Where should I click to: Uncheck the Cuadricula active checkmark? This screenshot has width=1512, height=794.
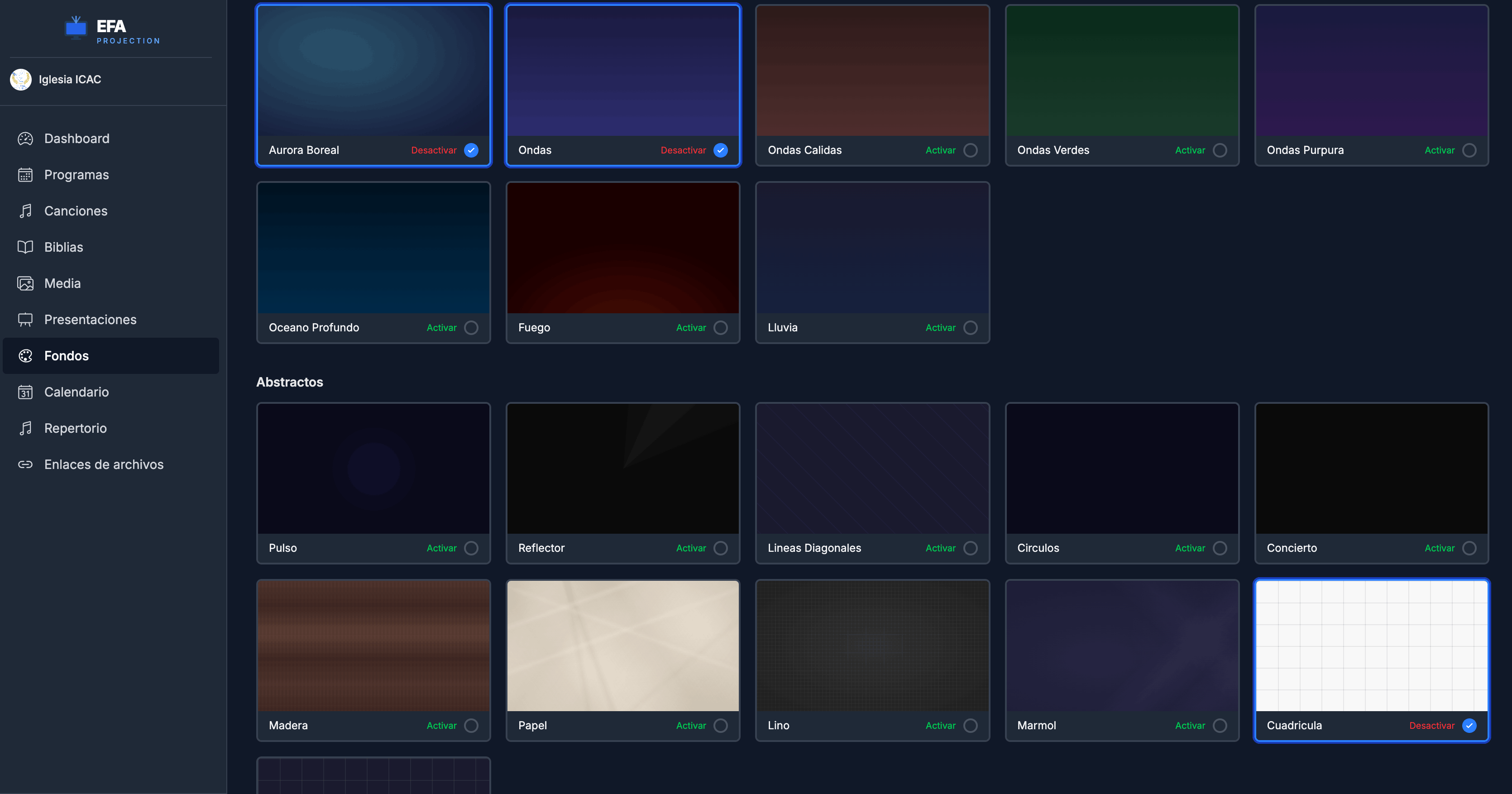[1469, 725]
